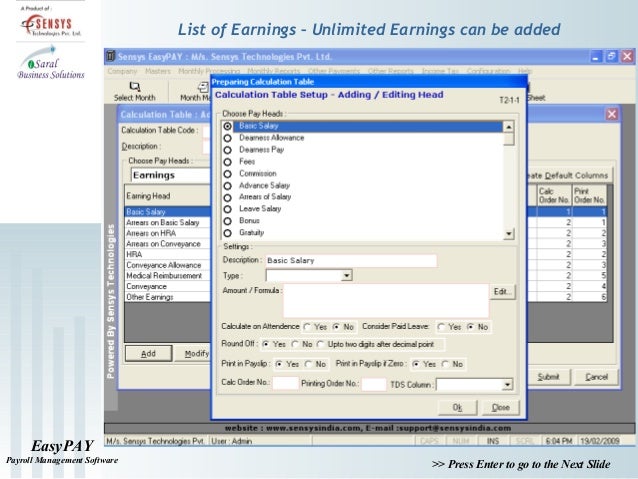Viewport: 638px width, 479px height.
Task: Click the Print Order No. column header
Action: pyautogui.click(x=589, y=196)
